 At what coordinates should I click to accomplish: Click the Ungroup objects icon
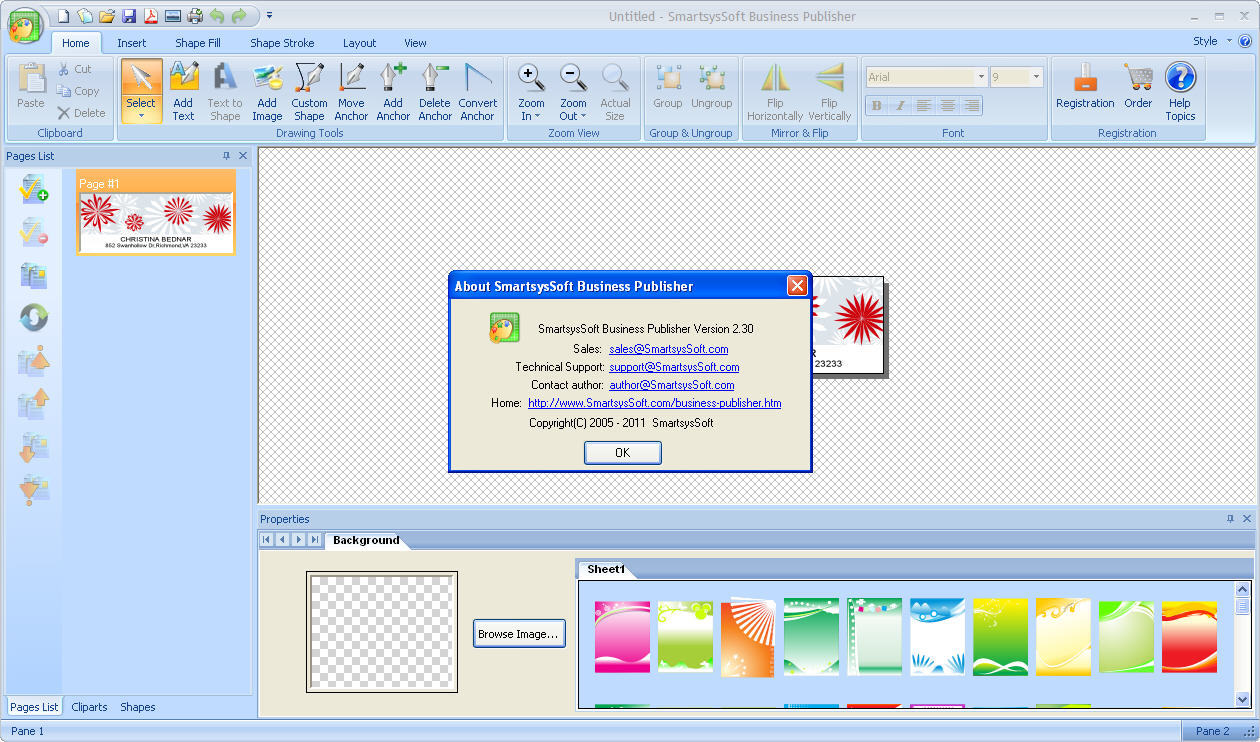tap(712, 85)
